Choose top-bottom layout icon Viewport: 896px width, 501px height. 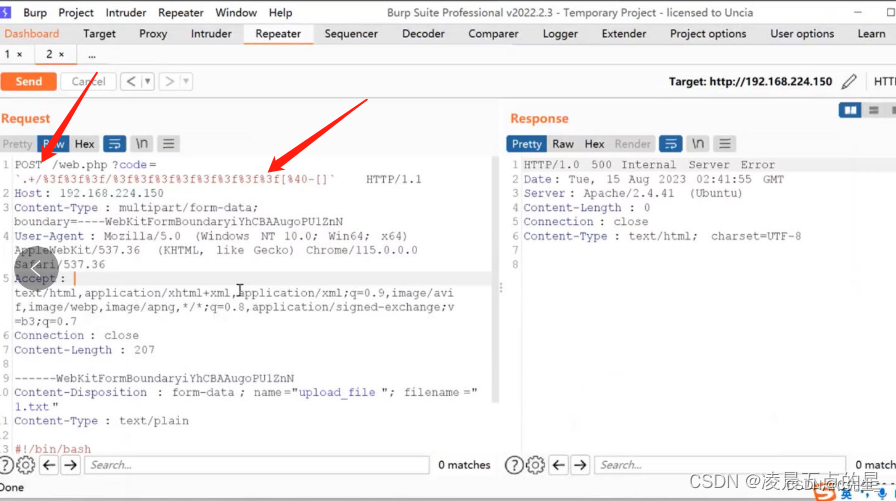click(873, 110)
